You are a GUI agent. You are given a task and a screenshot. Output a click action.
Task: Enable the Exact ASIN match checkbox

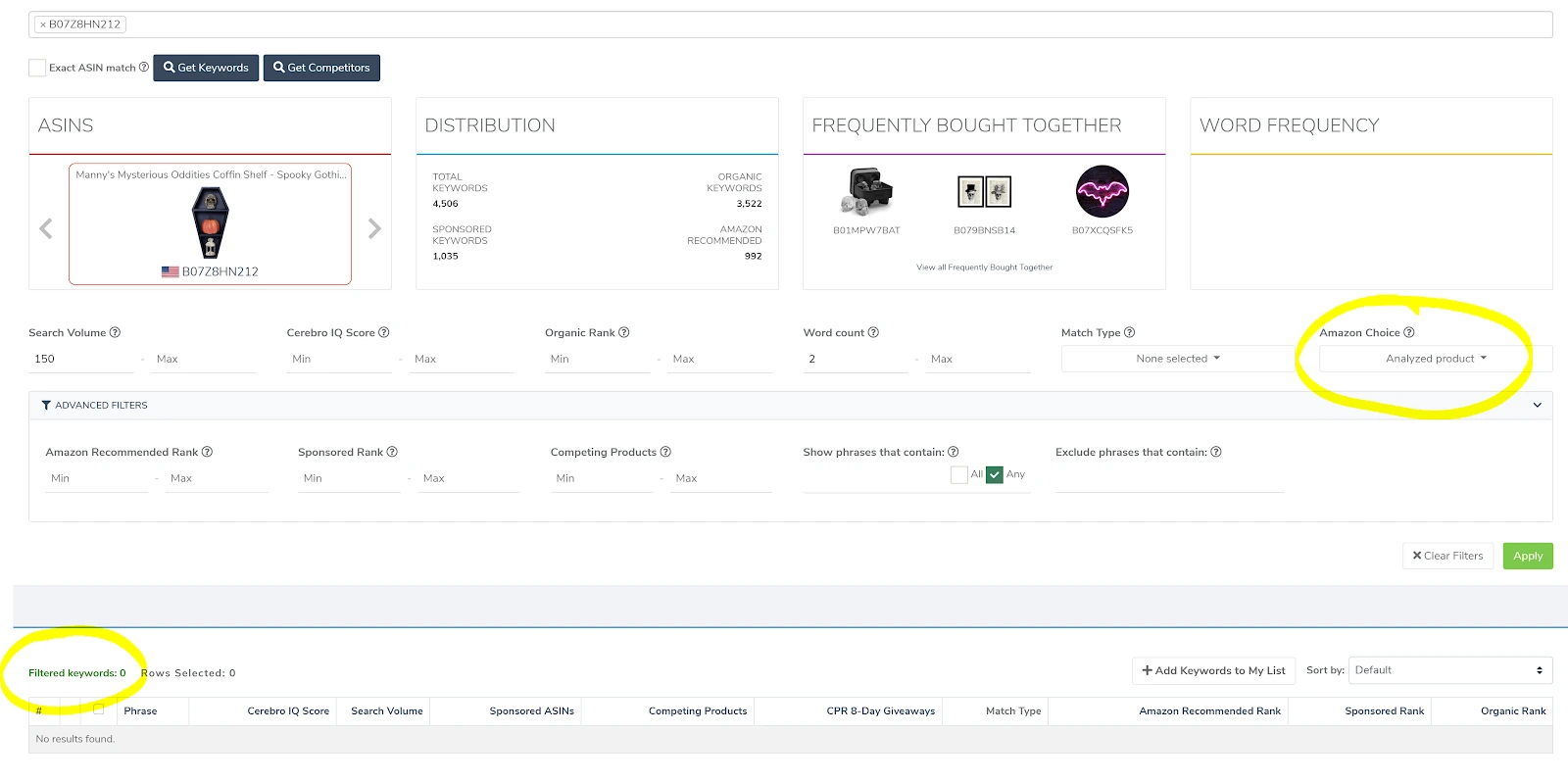(x=37, y=68)
